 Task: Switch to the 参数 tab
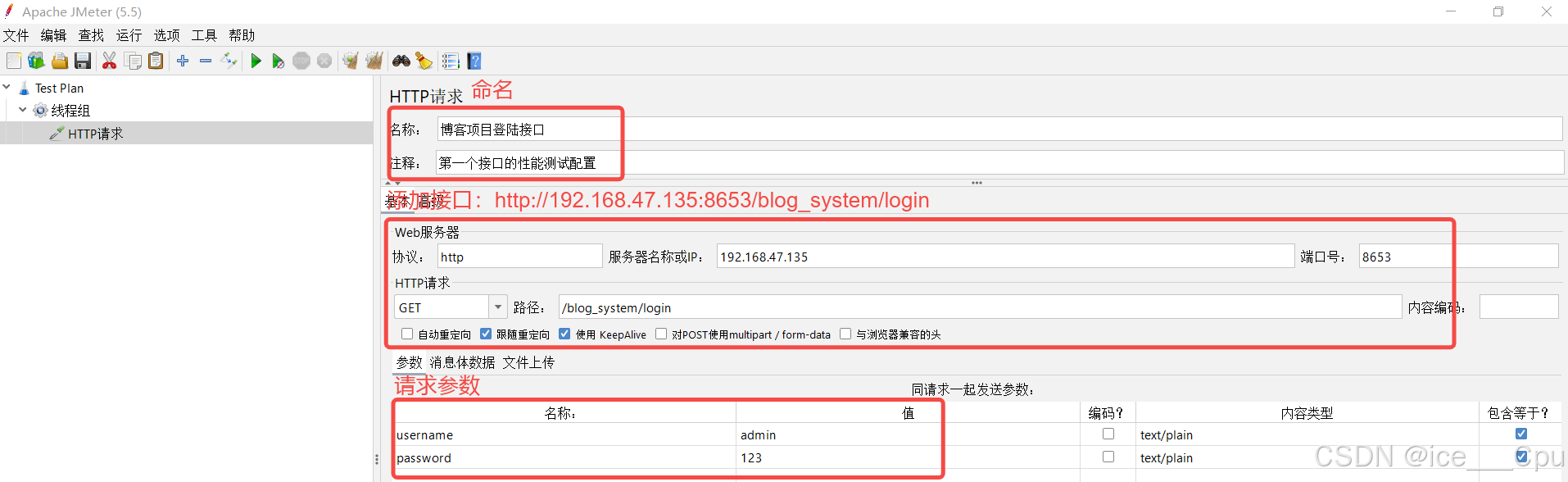click(x=409, y=362)
